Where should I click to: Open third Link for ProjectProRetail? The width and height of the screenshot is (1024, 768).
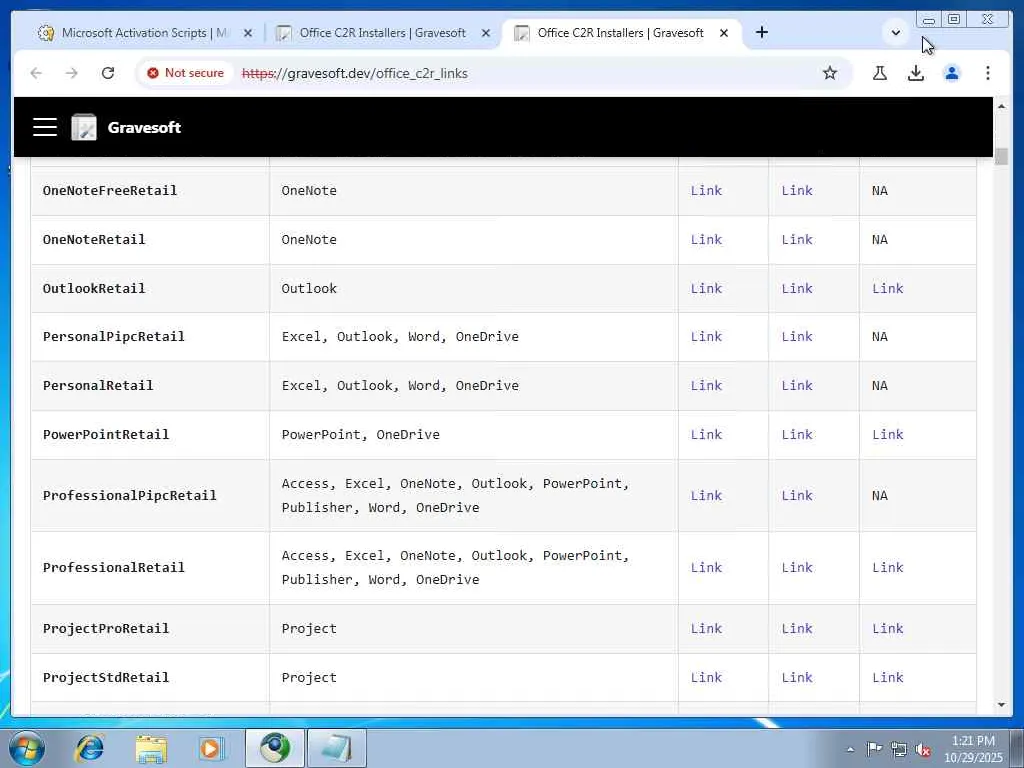pos(888,629)
